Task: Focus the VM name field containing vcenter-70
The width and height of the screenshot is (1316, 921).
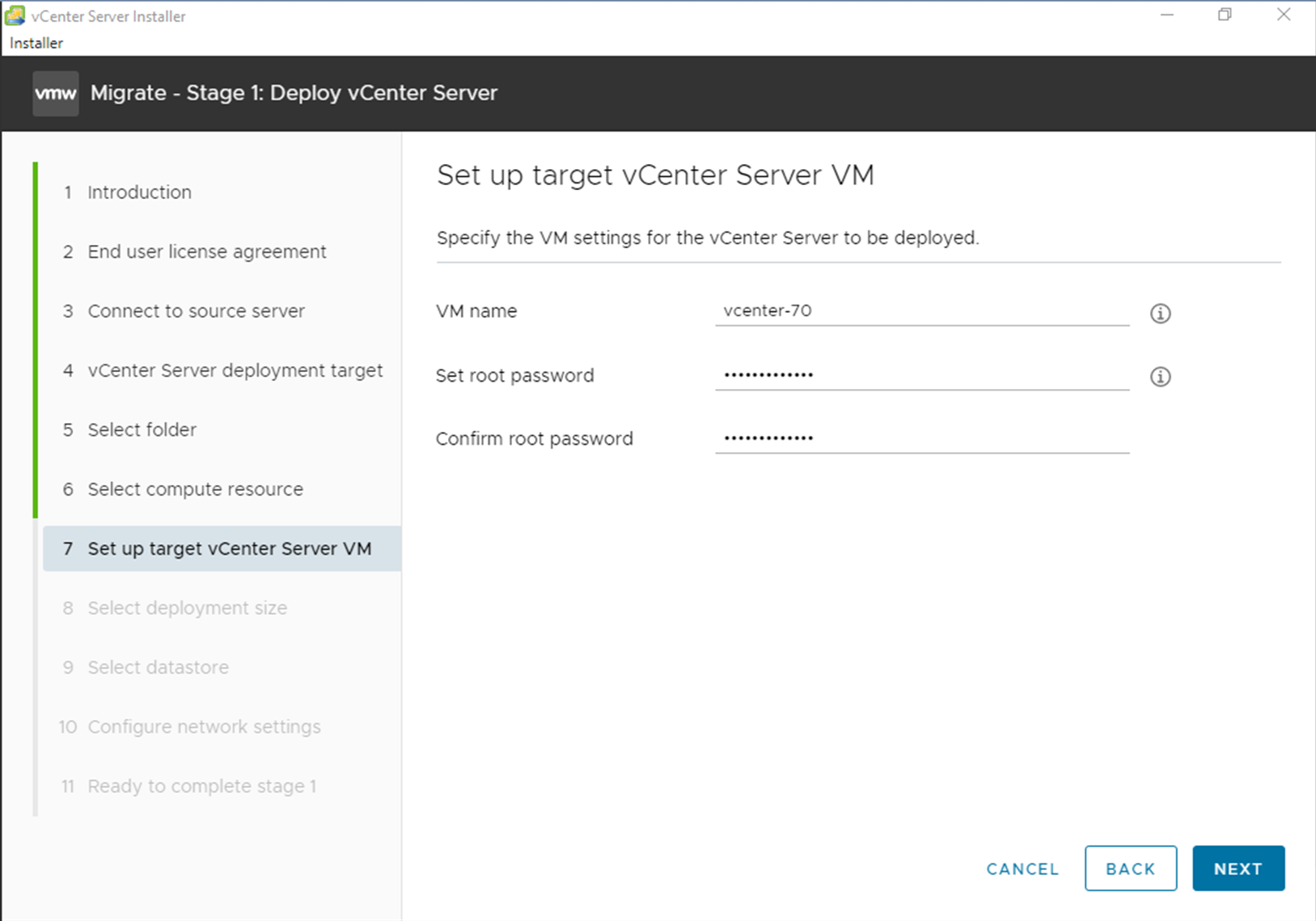Action: point(922,311)
